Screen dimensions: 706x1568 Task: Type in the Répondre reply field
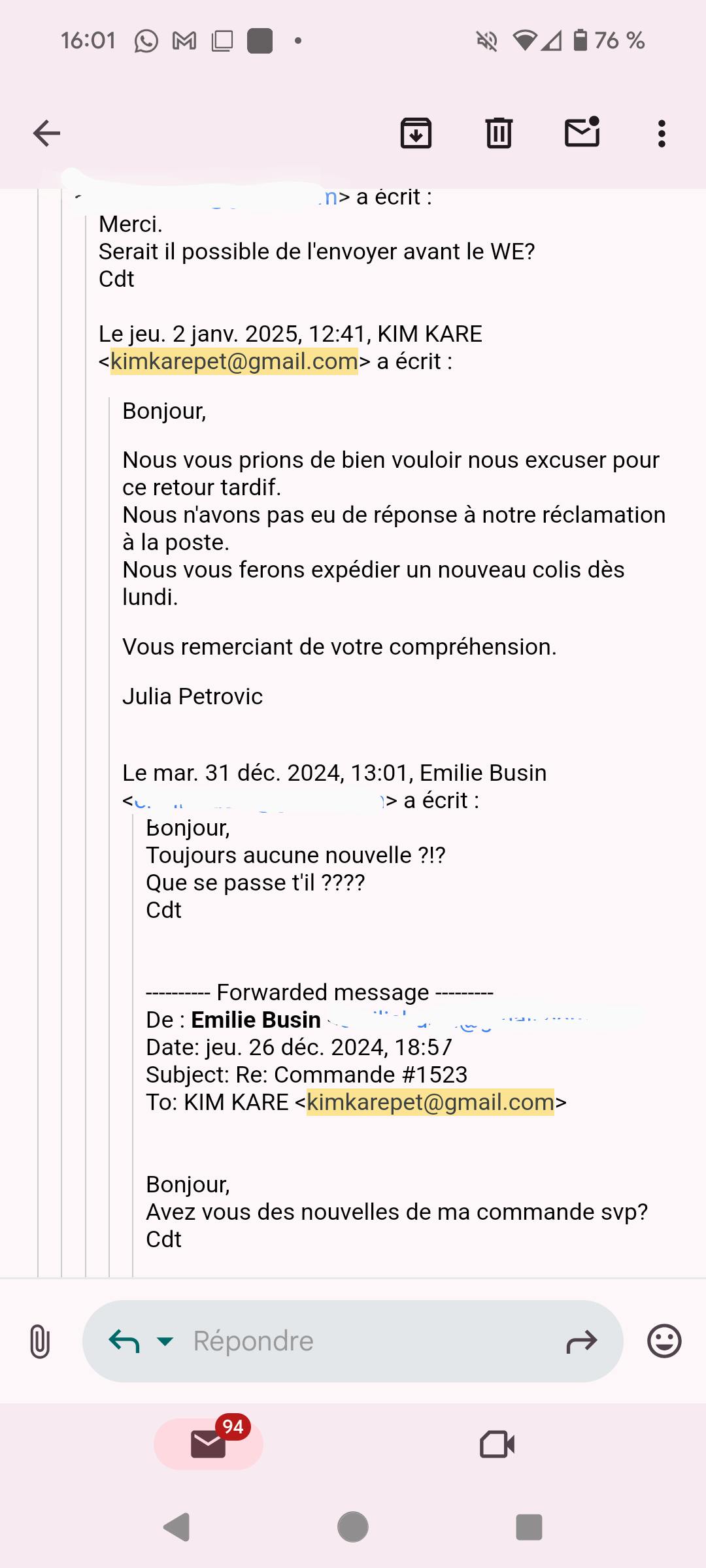click(x=366, y=1341)
